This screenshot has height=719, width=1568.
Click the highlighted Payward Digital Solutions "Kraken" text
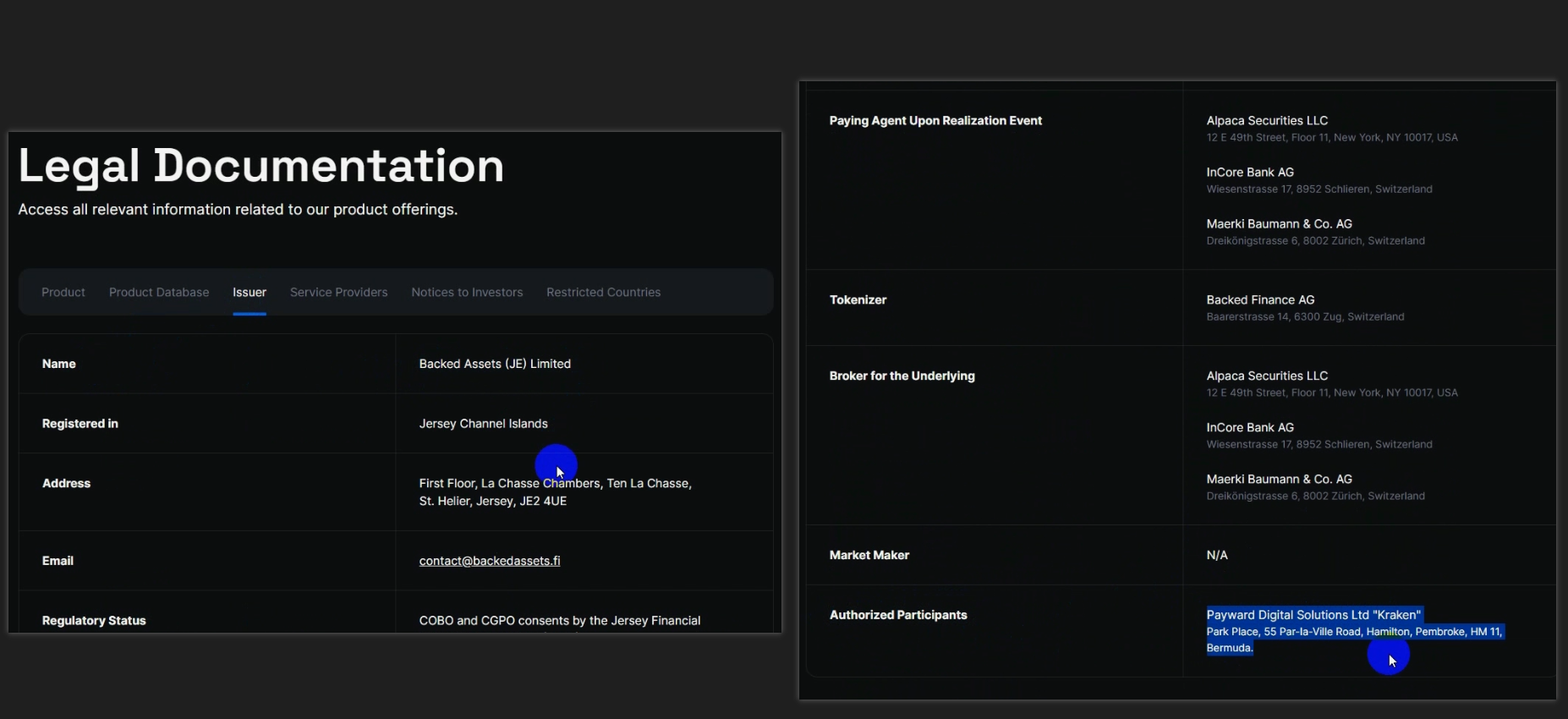1313,615
